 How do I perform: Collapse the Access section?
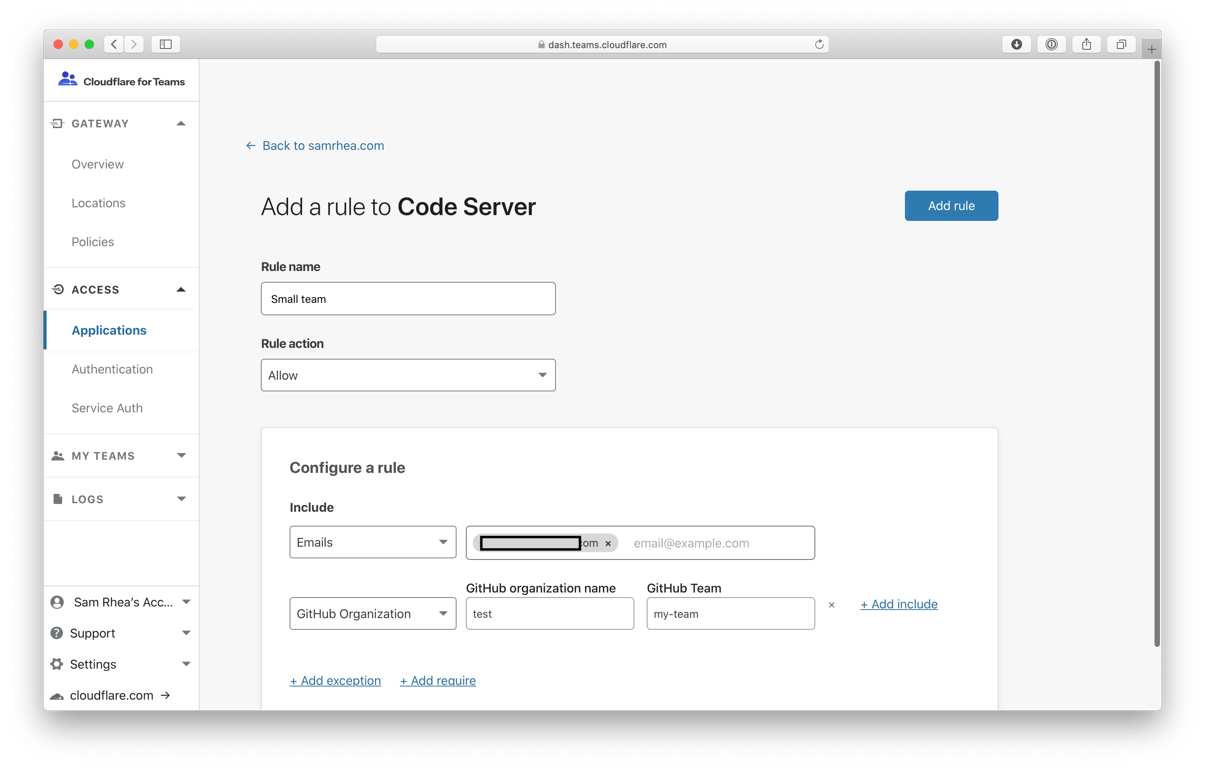pyautogui.click(x=181, y=289)
